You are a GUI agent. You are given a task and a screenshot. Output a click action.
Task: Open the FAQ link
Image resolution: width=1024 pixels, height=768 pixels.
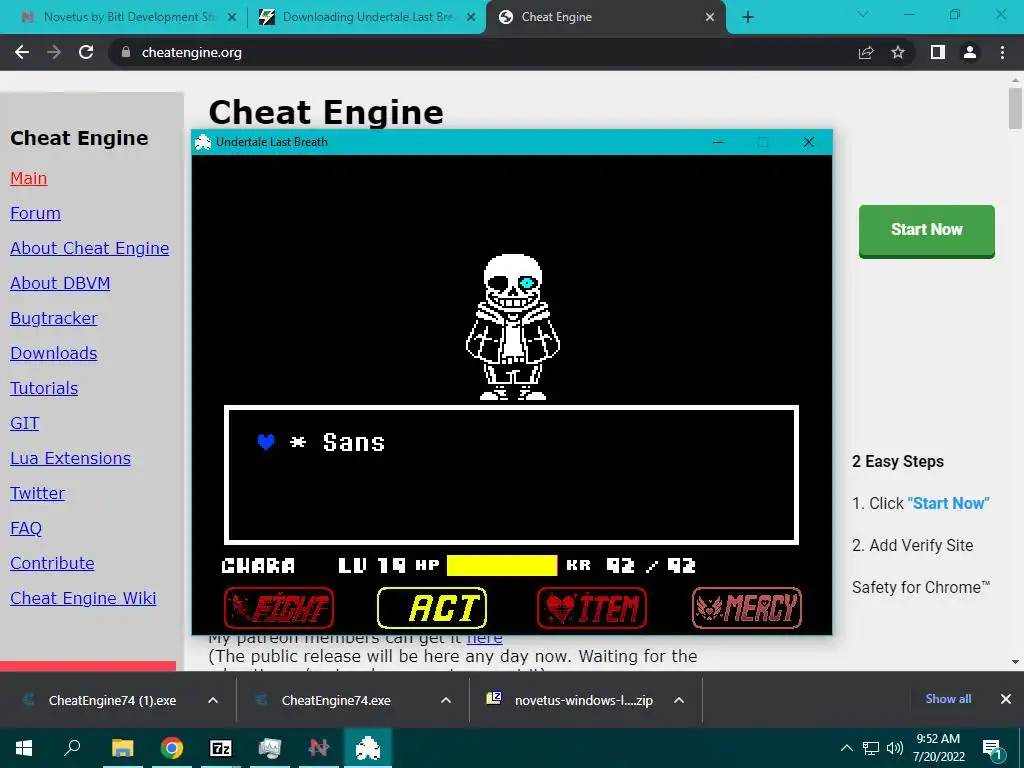[26, 528]
